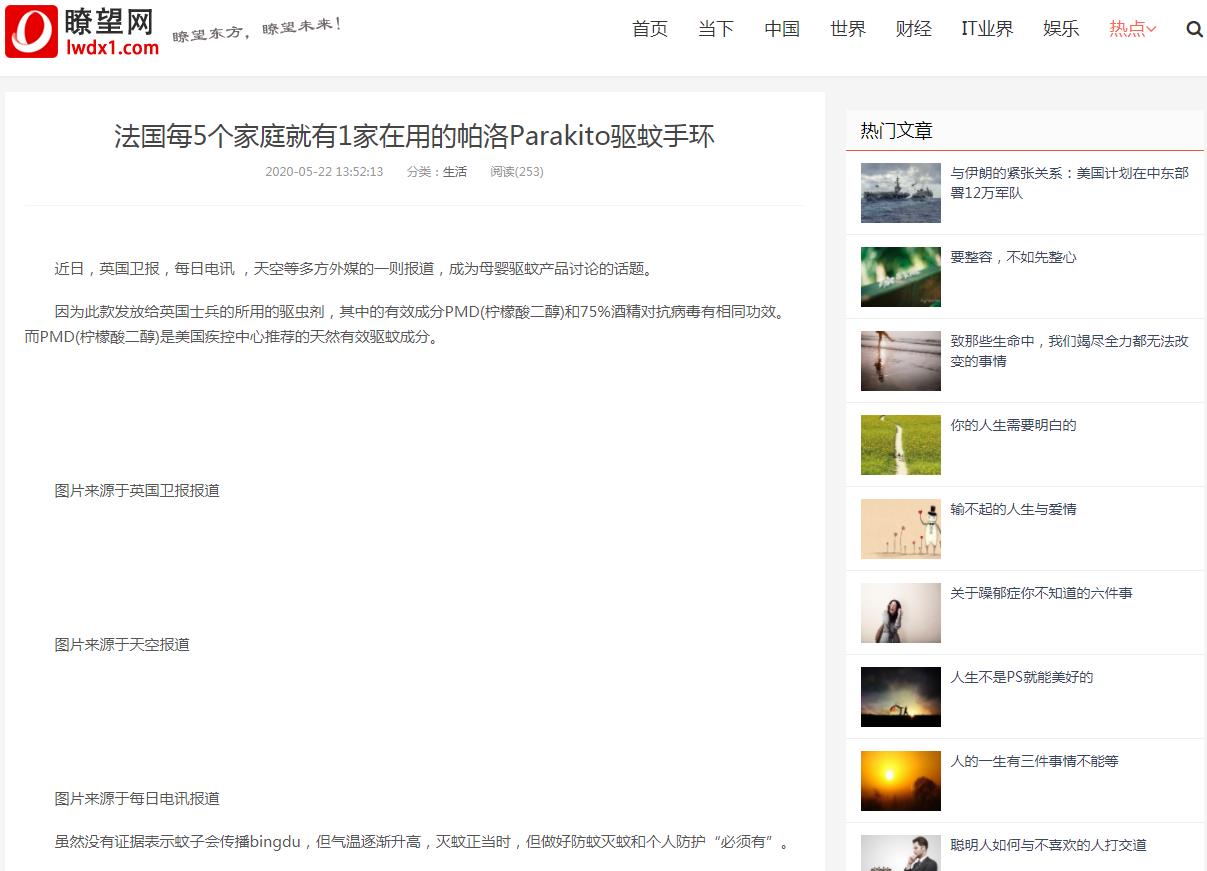Image resolution: width=1207 pixels, height=871 pixels.
Task: Open article 输不起的人生与爱情
Action: [x=1013, y=509]
